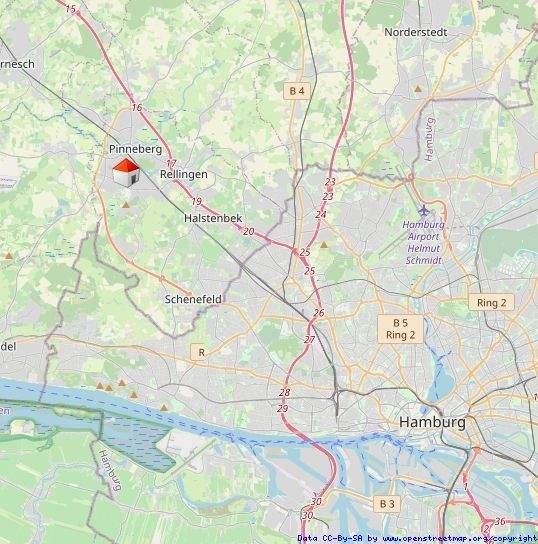Click motorway exit number 26
The height and width of the screenshot is (544, 538).
point(319,313)
